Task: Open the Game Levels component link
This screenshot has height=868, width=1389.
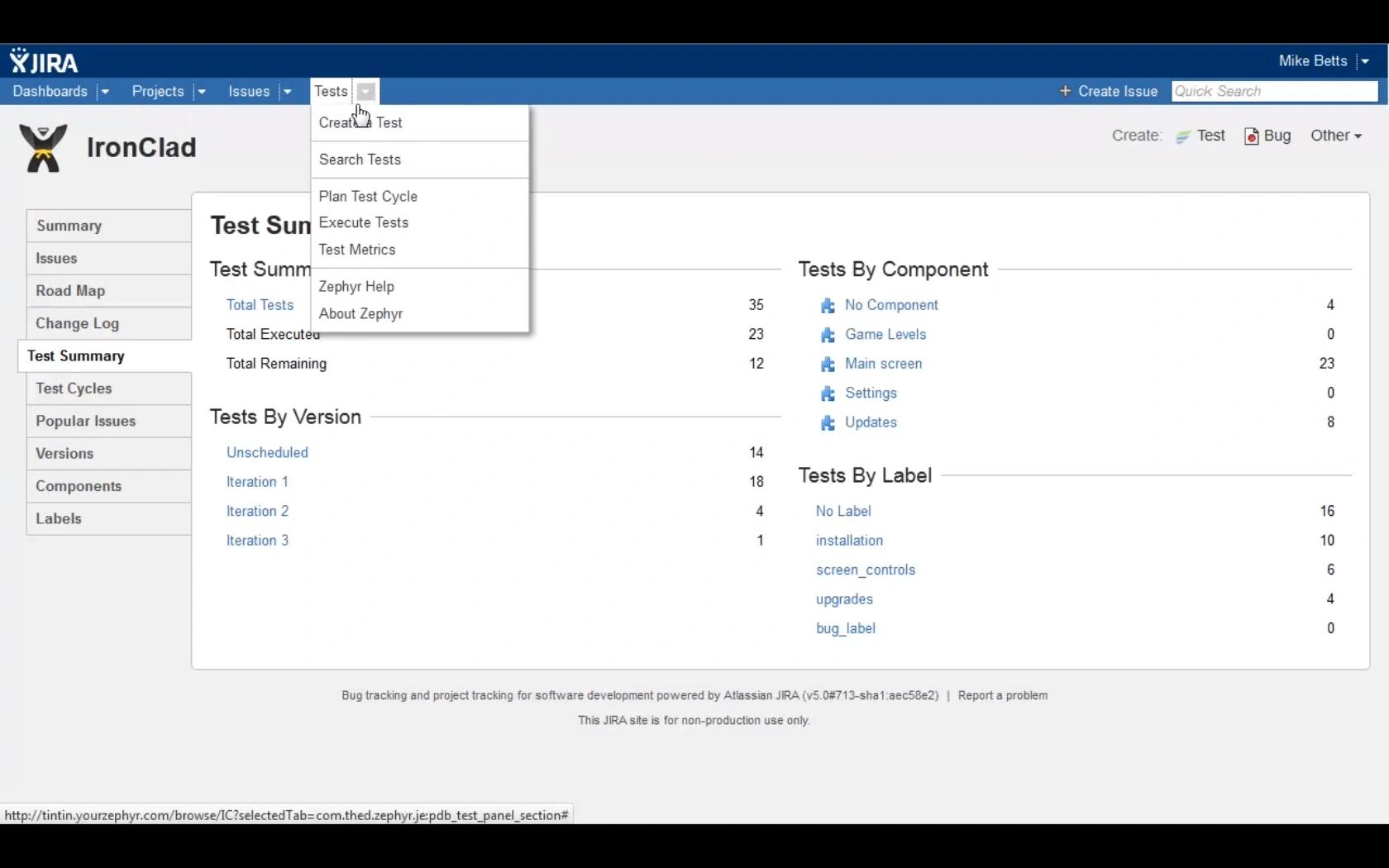Action: pos(885,335)
